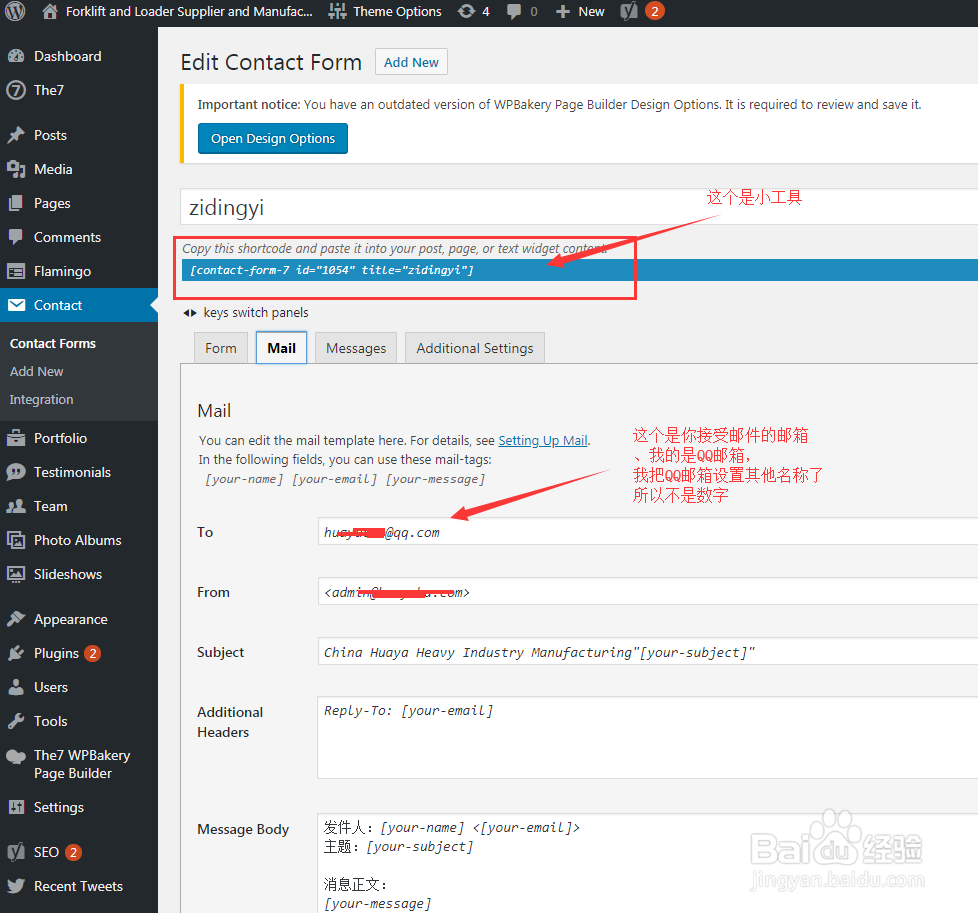
Task: Click the [your-email] mail-tag text
Action: (335, 479)
